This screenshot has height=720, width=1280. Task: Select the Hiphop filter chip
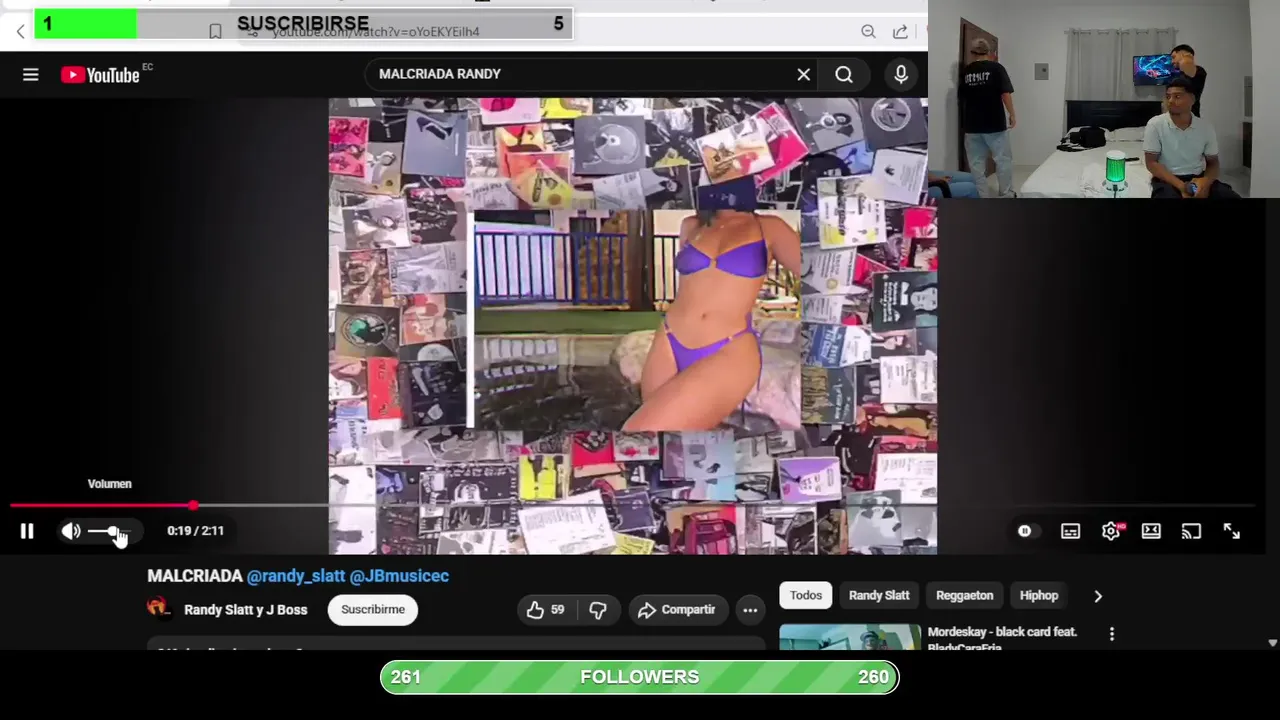1038,595
